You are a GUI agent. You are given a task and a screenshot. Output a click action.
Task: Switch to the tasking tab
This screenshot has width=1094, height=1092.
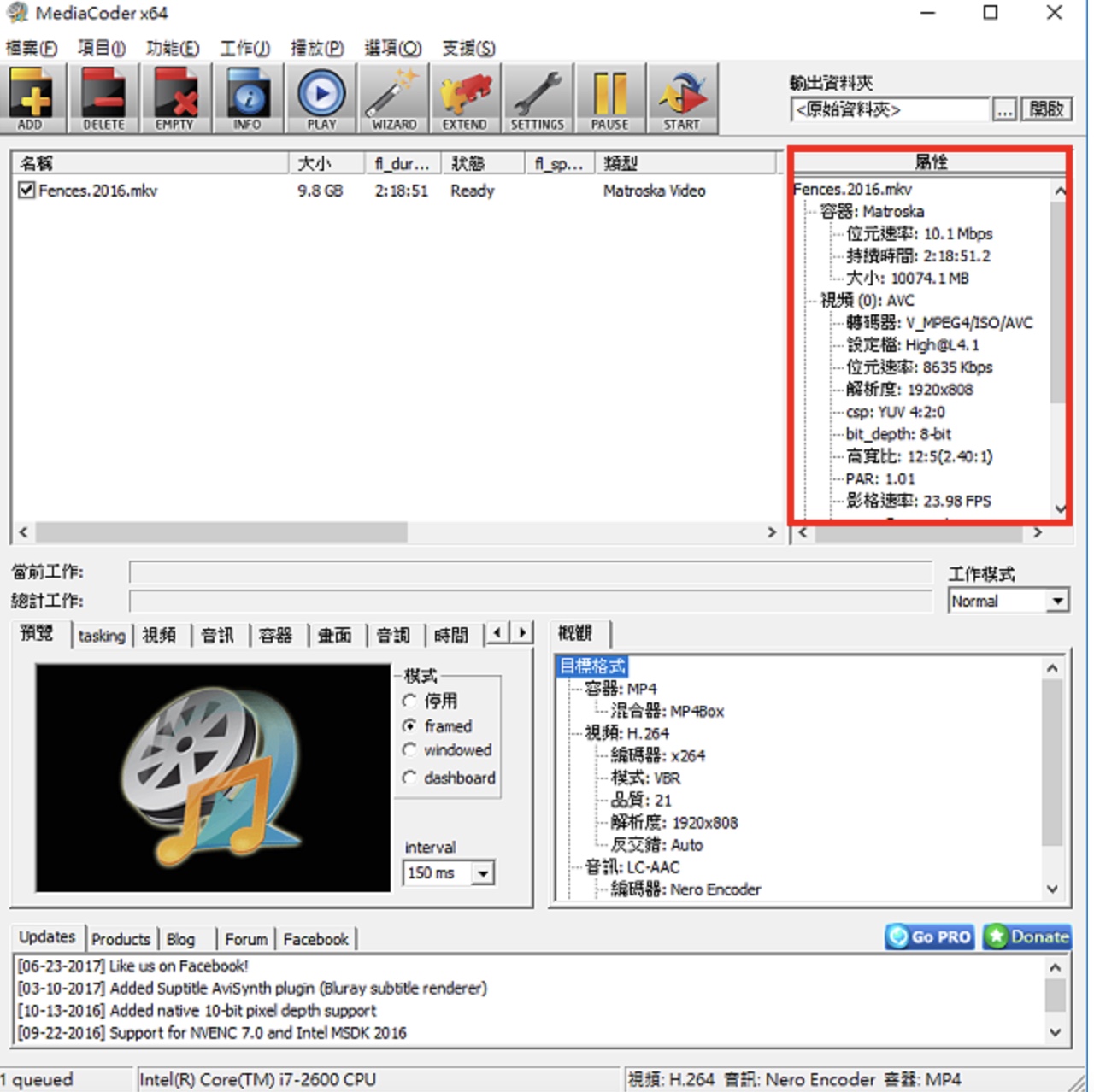click(102, 636)
